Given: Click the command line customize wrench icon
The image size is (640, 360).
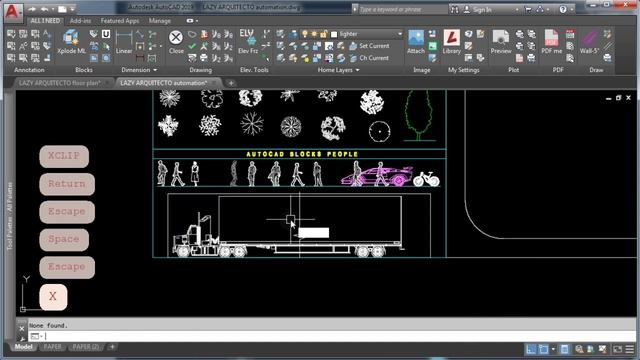Looking at the screenshot, I should pos(22,338).
